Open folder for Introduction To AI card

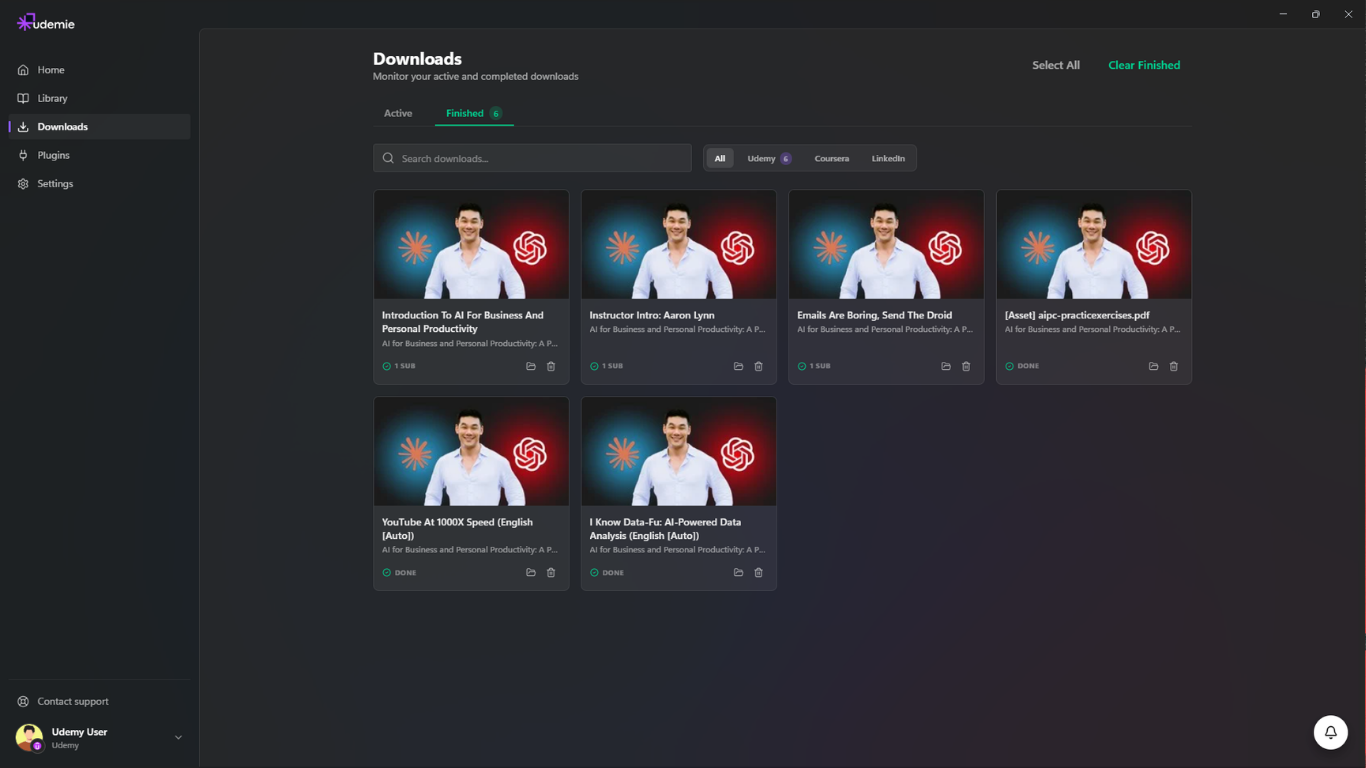[531, 366]
